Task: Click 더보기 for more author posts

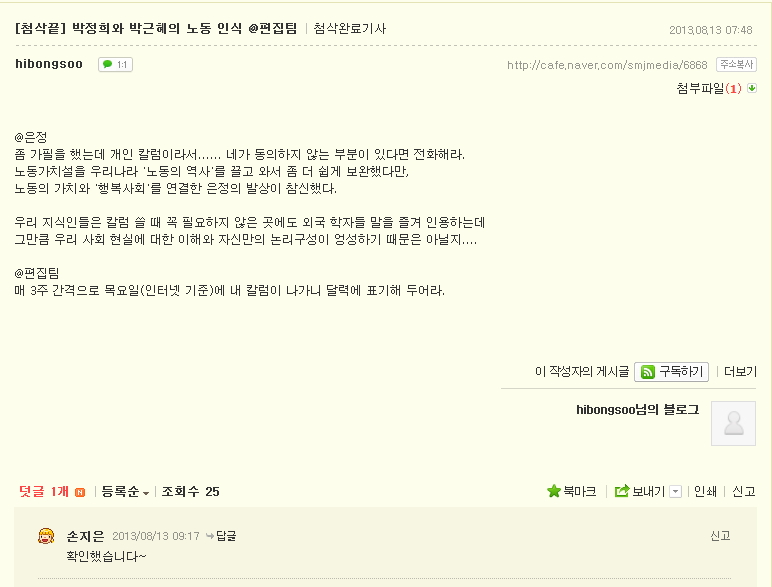Action: [x=740, y=372]
